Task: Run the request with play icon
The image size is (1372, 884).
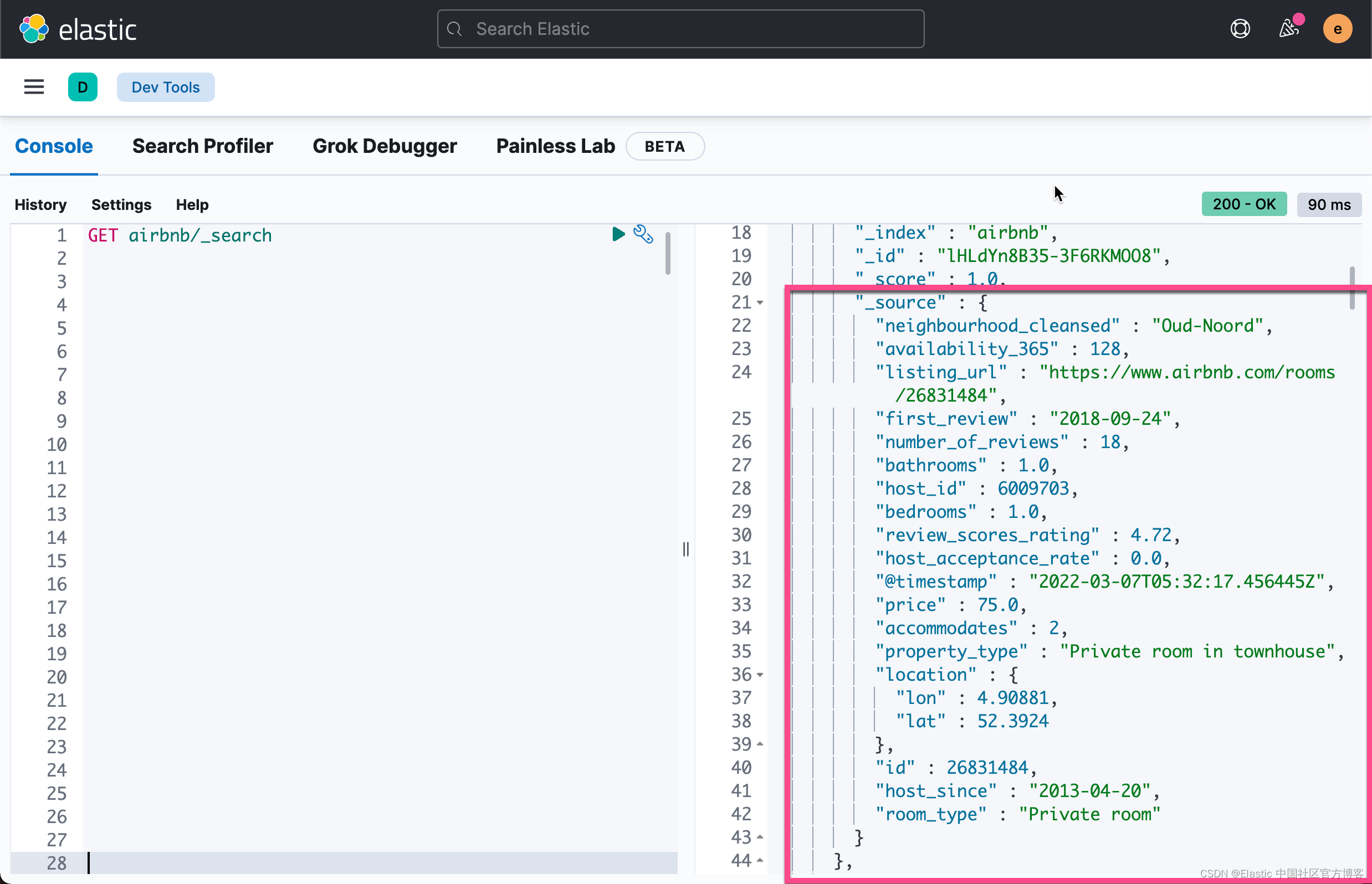Action: tap(618, 234)
